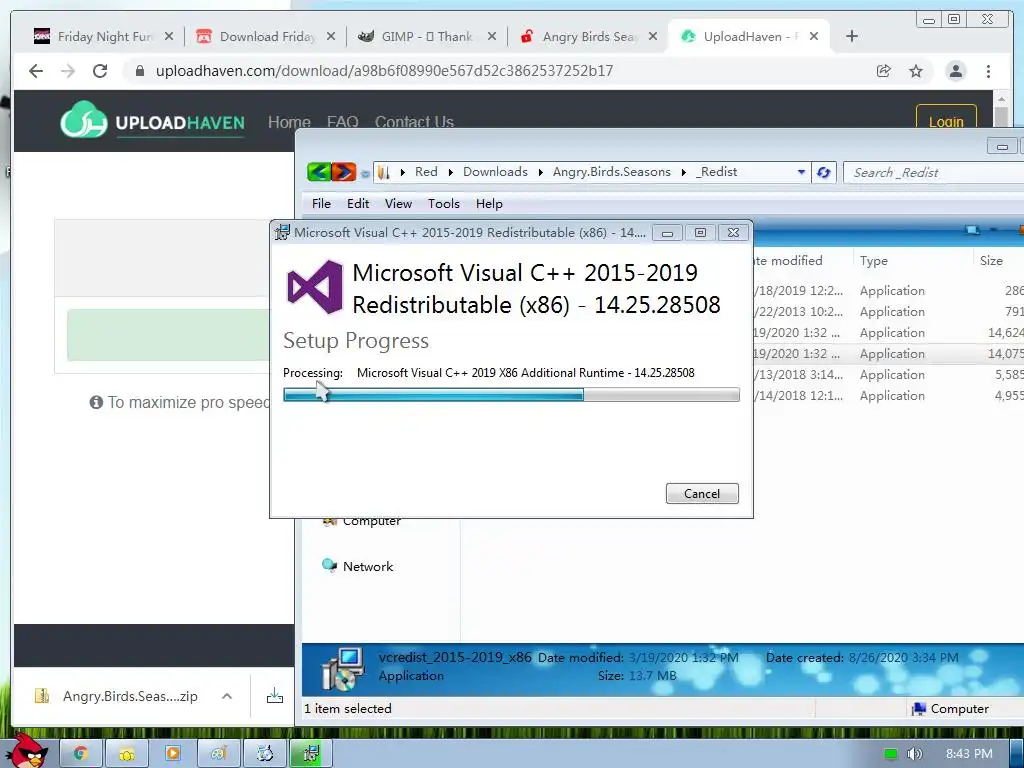Sort files by the Size column
The width and height of the screenshot is (1024, 768).
(x=998, y=261)
